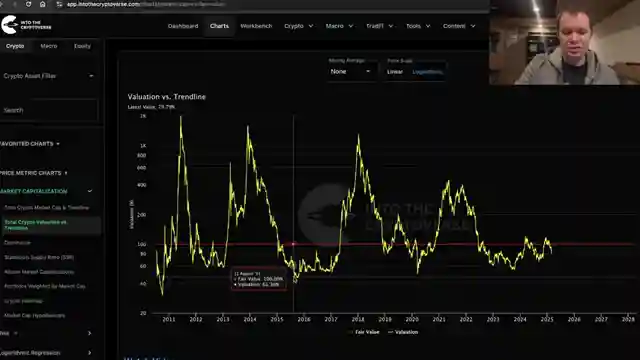This screenshot has width=640, height=360.
Task: Select the Equity sidebar tab
Action: click(82, 46)
